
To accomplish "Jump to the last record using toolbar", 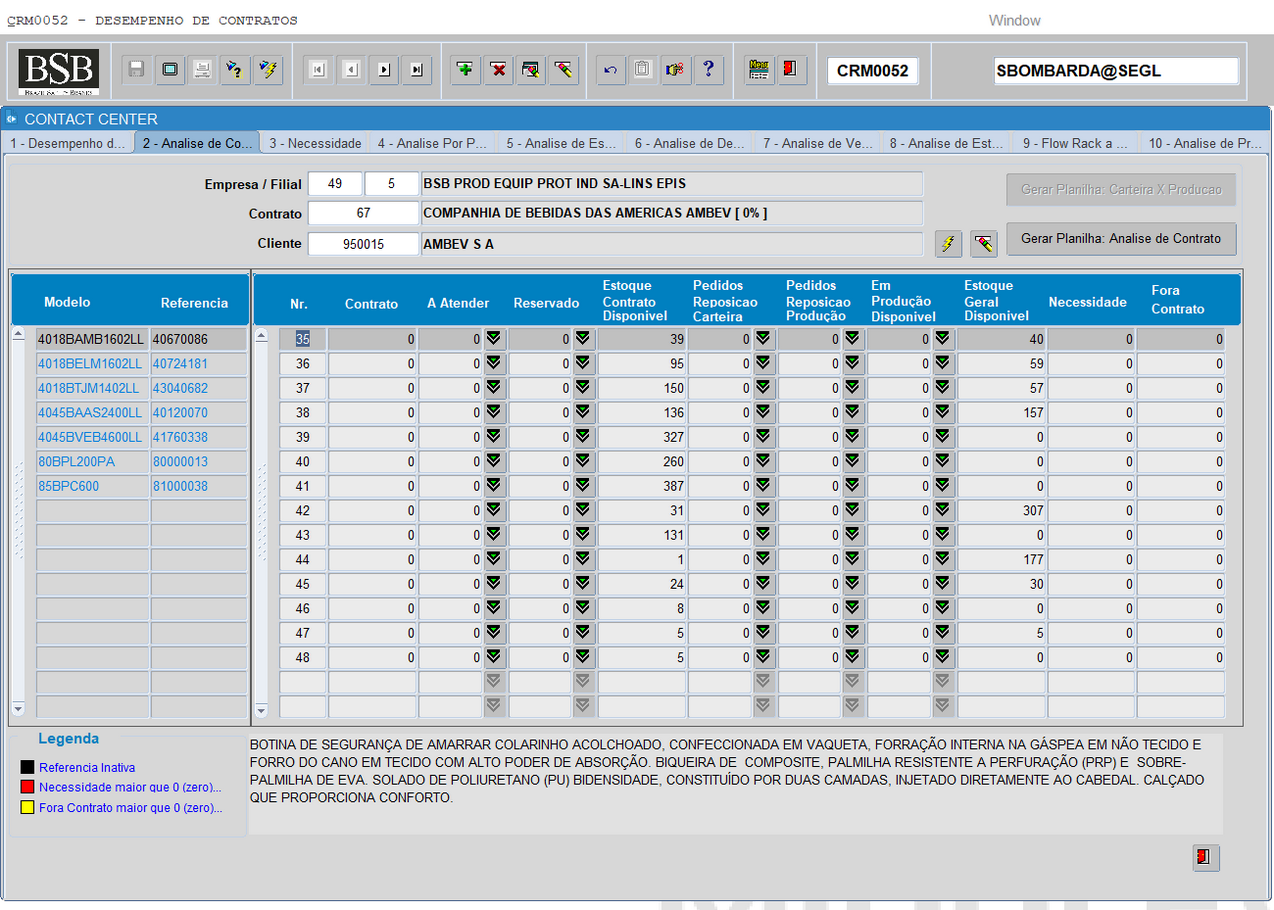I will pyautogui.click(x=416, y=70).
